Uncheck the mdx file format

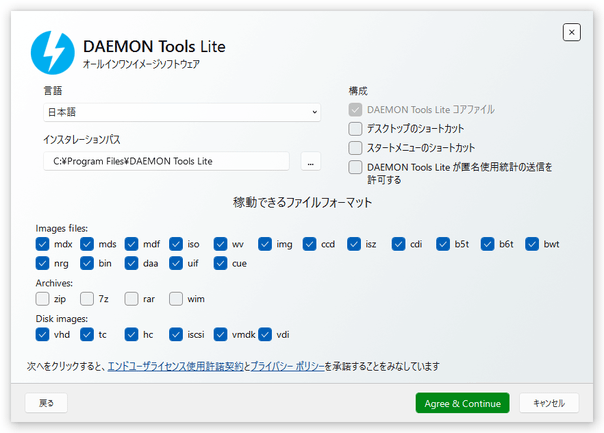point(42,244)
